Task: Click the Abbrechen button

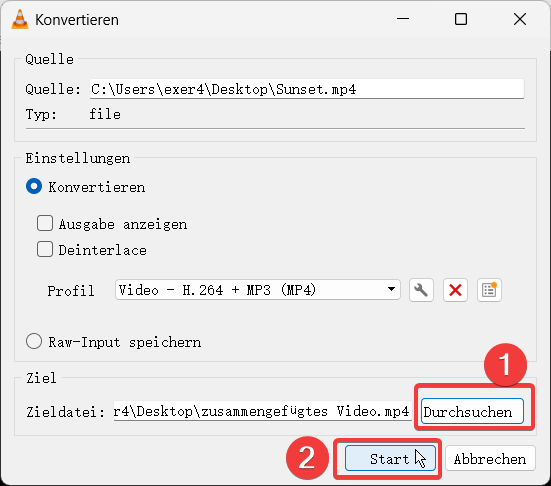Action: point(490,458)
